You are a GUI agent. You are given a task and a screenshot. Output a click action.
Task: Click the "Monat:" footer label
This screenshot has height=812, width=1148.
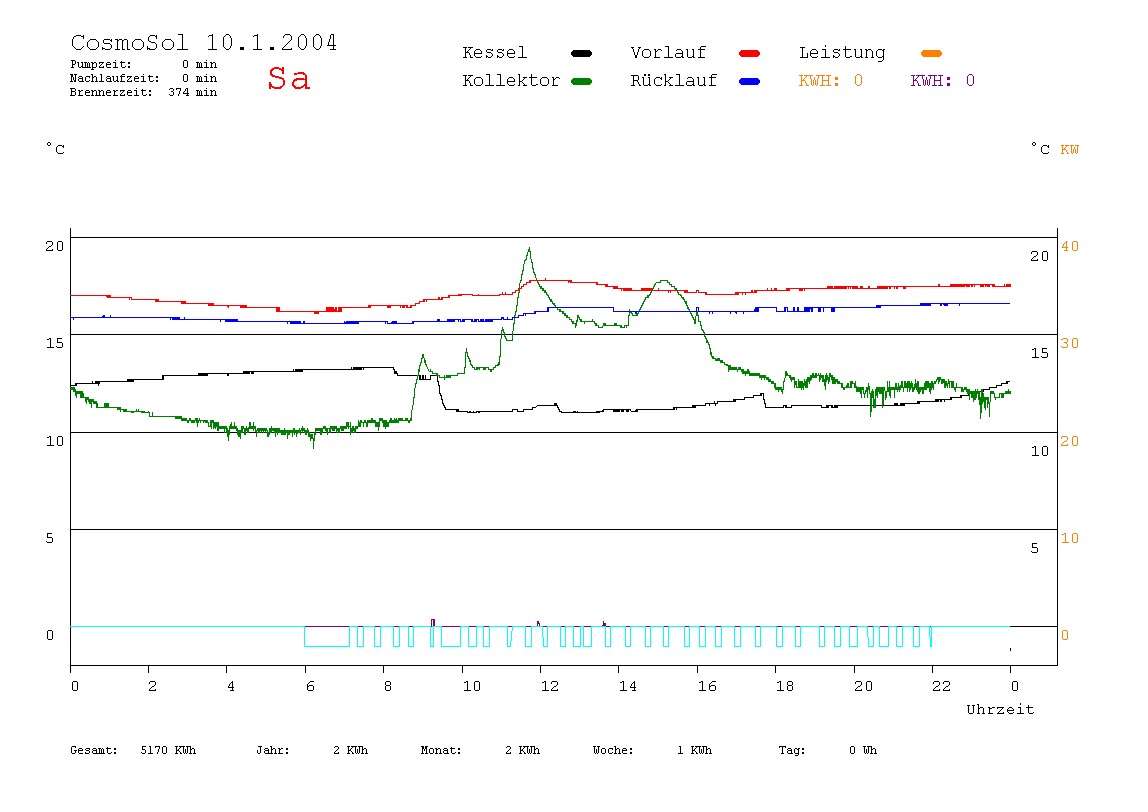441,750
